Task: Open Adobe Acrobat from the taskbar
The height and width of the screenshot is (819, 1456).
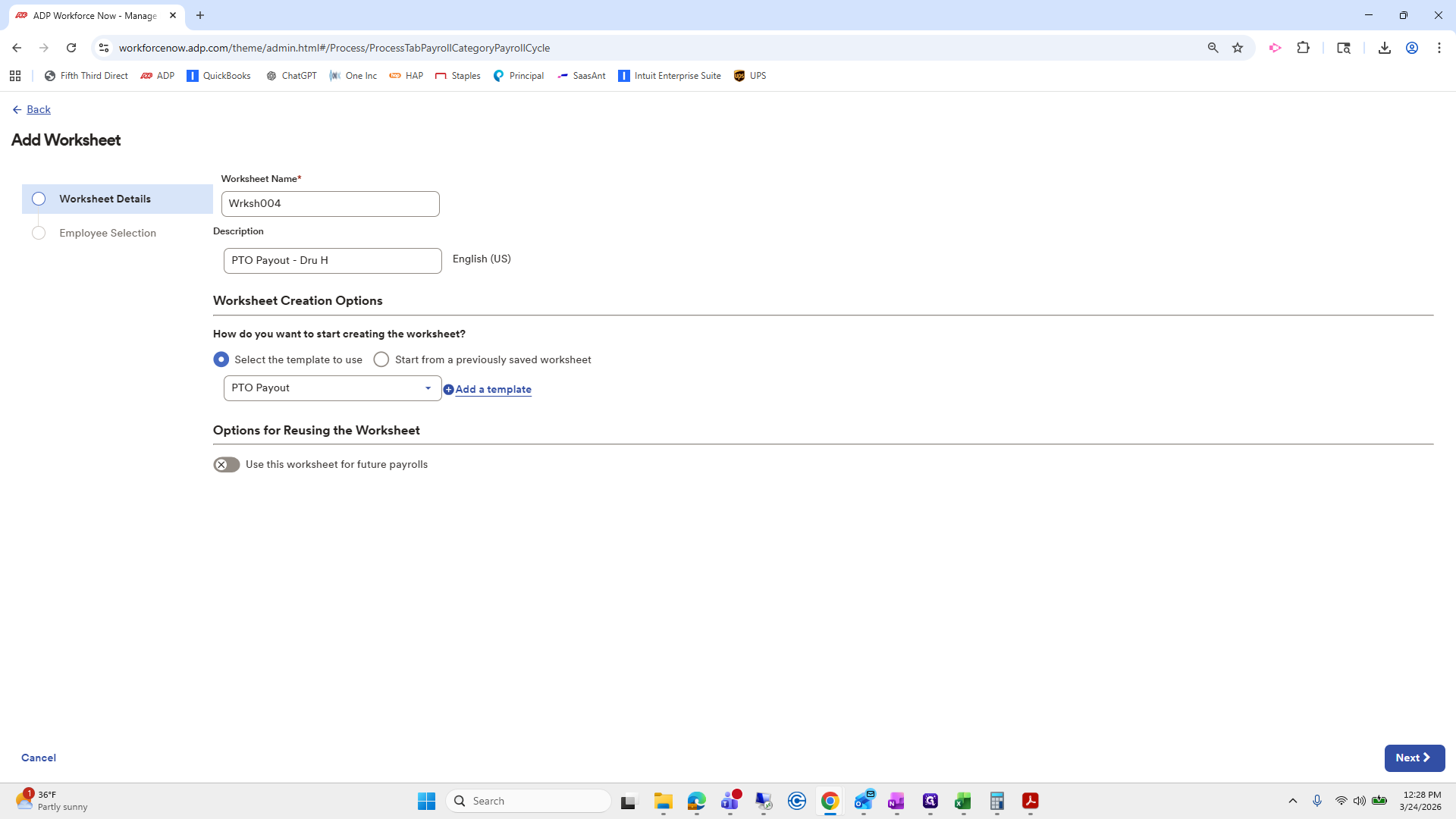Action: [1031, 800]
